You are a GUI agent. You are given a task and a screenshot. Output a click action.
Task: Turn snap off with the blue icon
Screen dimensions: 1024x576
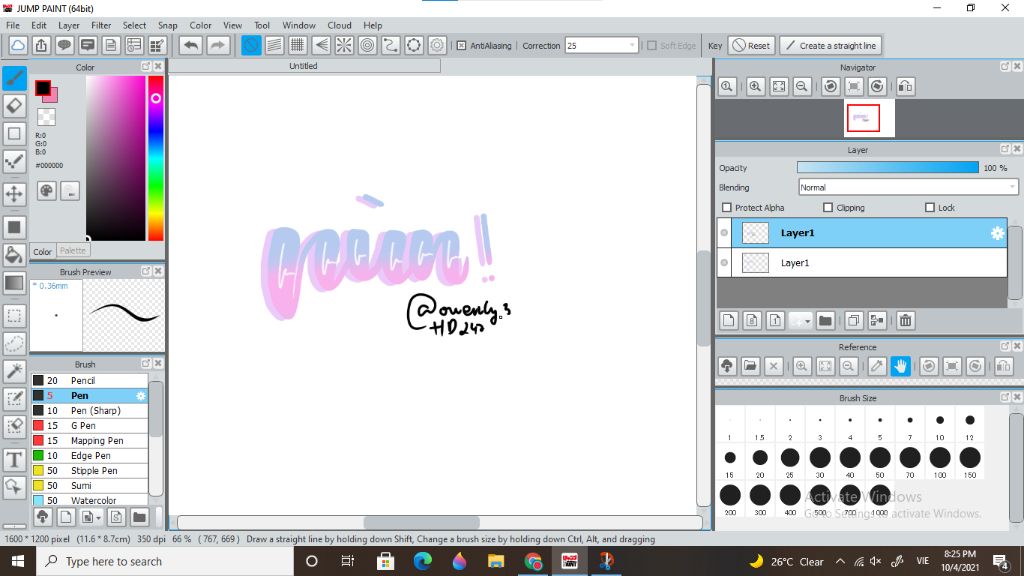[x=251, y=45]
